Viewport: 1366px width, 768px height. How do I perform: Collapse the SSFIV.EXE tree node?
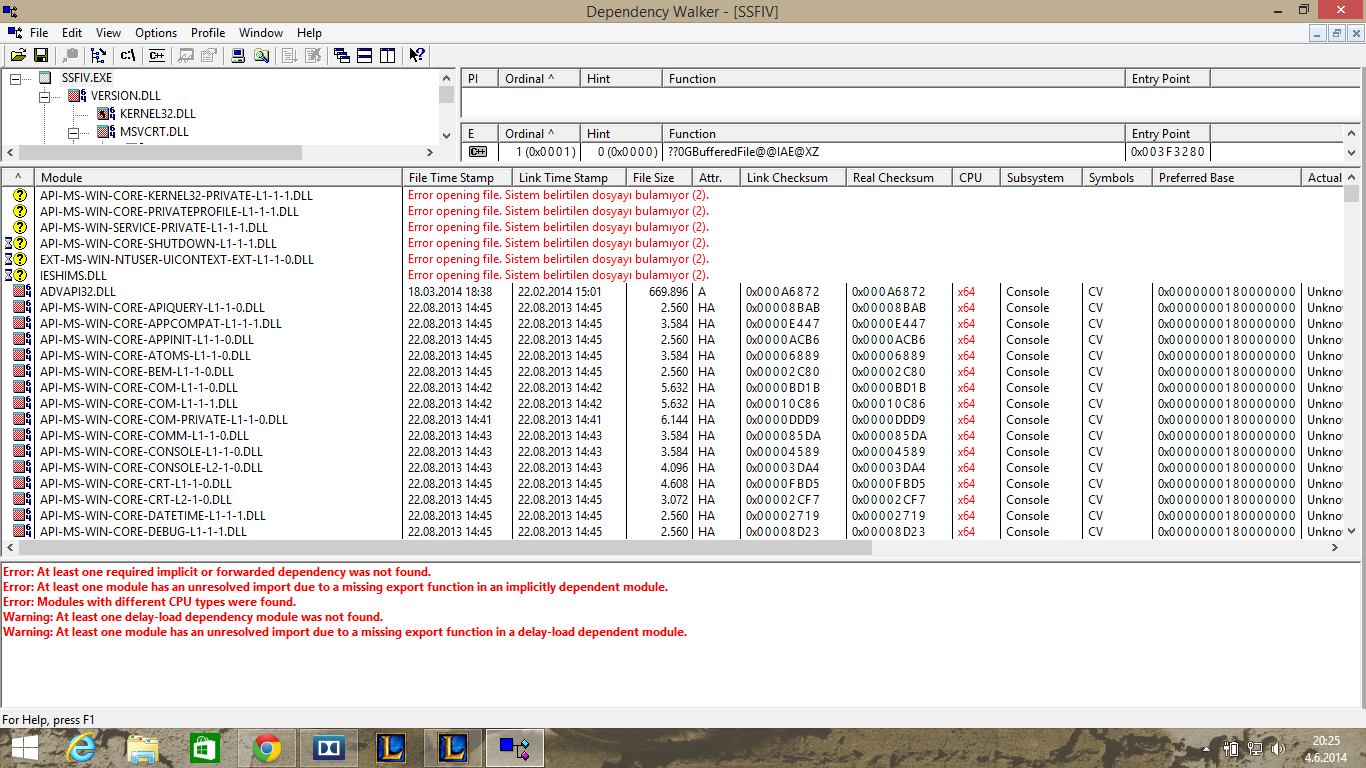tap(15, 78)
